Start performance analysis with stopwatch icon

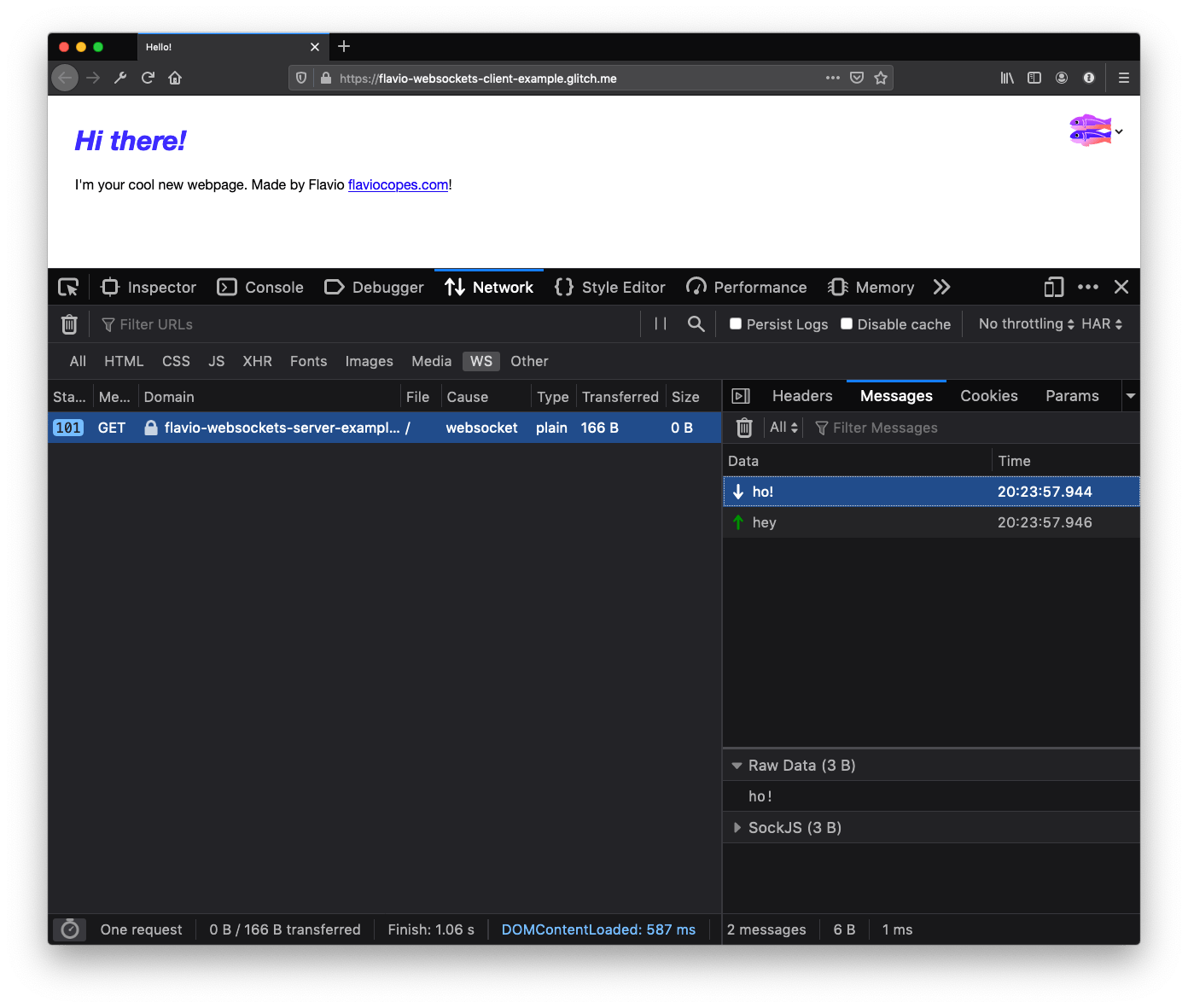(70, 929)
